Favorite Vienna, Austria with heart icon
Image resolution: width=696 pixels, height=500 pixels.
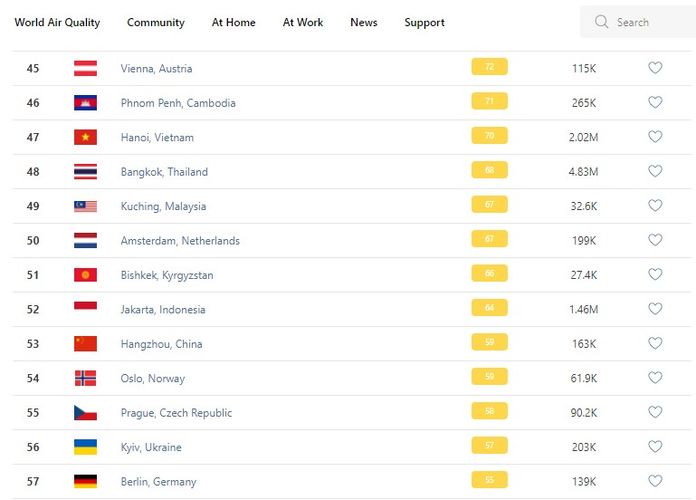pos(655,68)
